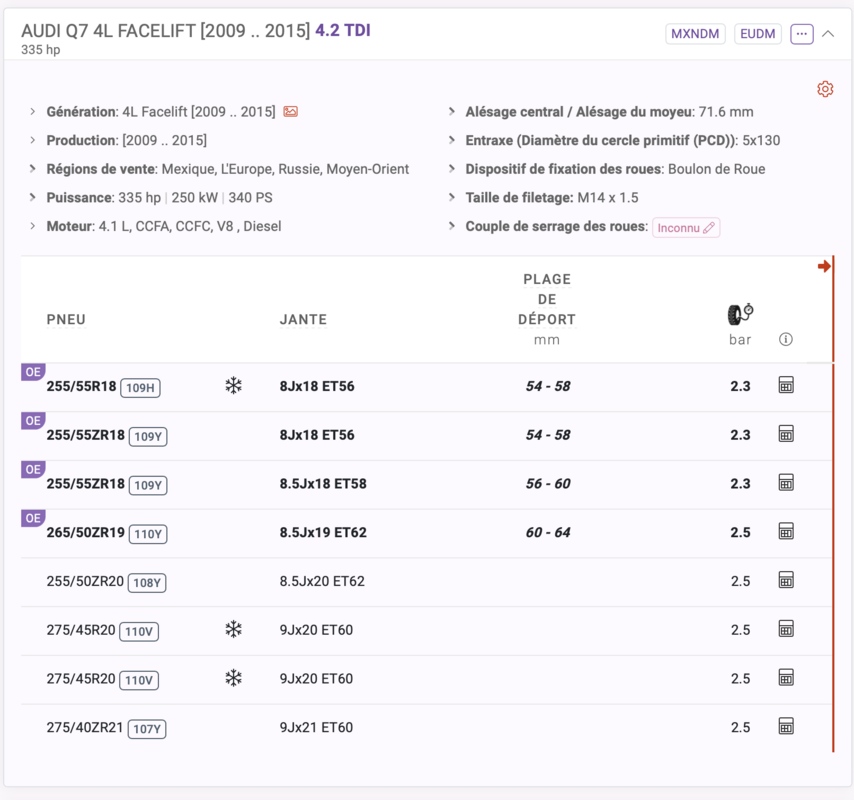Click the PLAGE DE DÉPORT column header

point(547,299)
